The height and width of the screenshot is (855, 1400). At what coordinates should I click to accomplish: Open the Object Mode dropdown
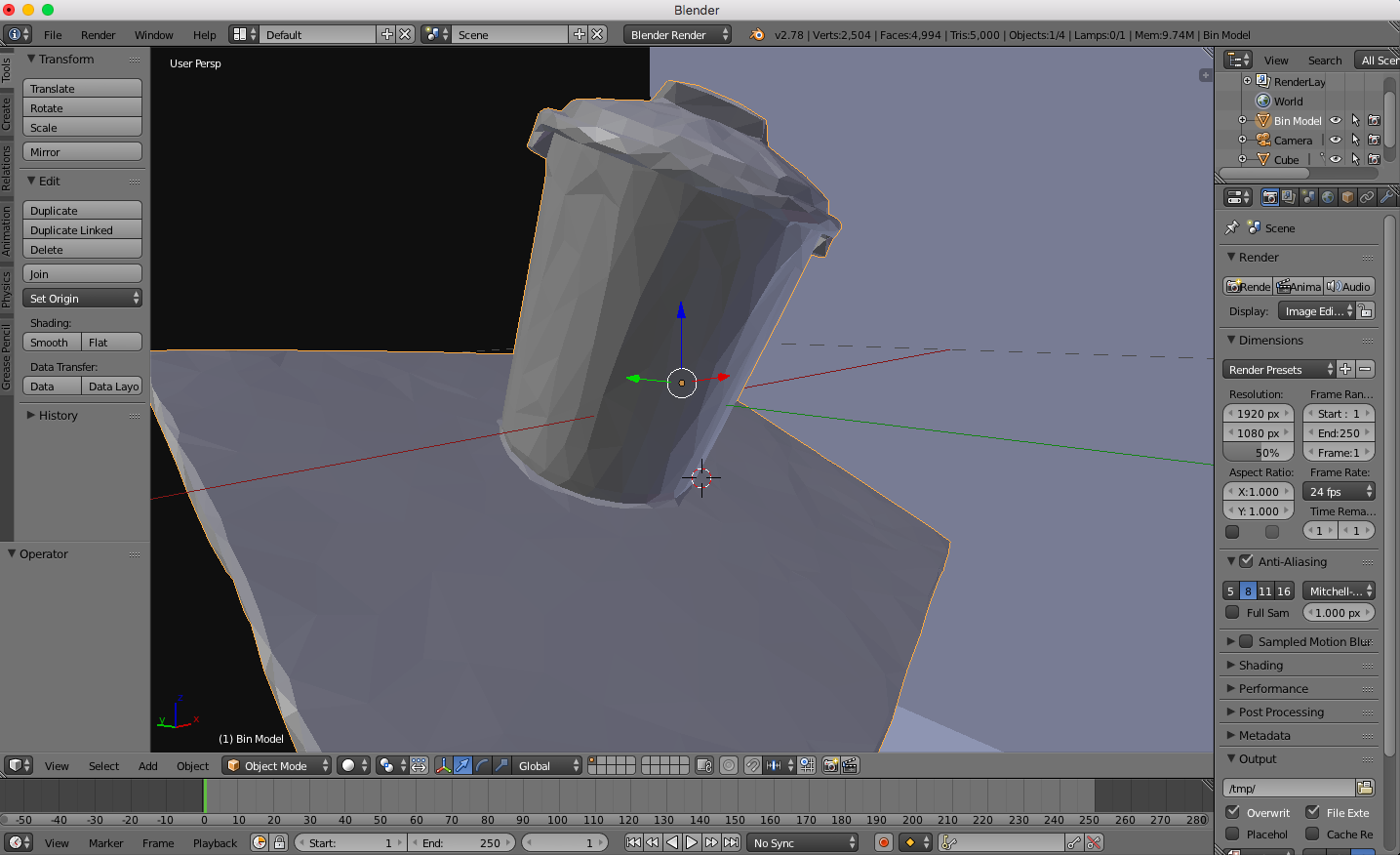pos(277,766)
